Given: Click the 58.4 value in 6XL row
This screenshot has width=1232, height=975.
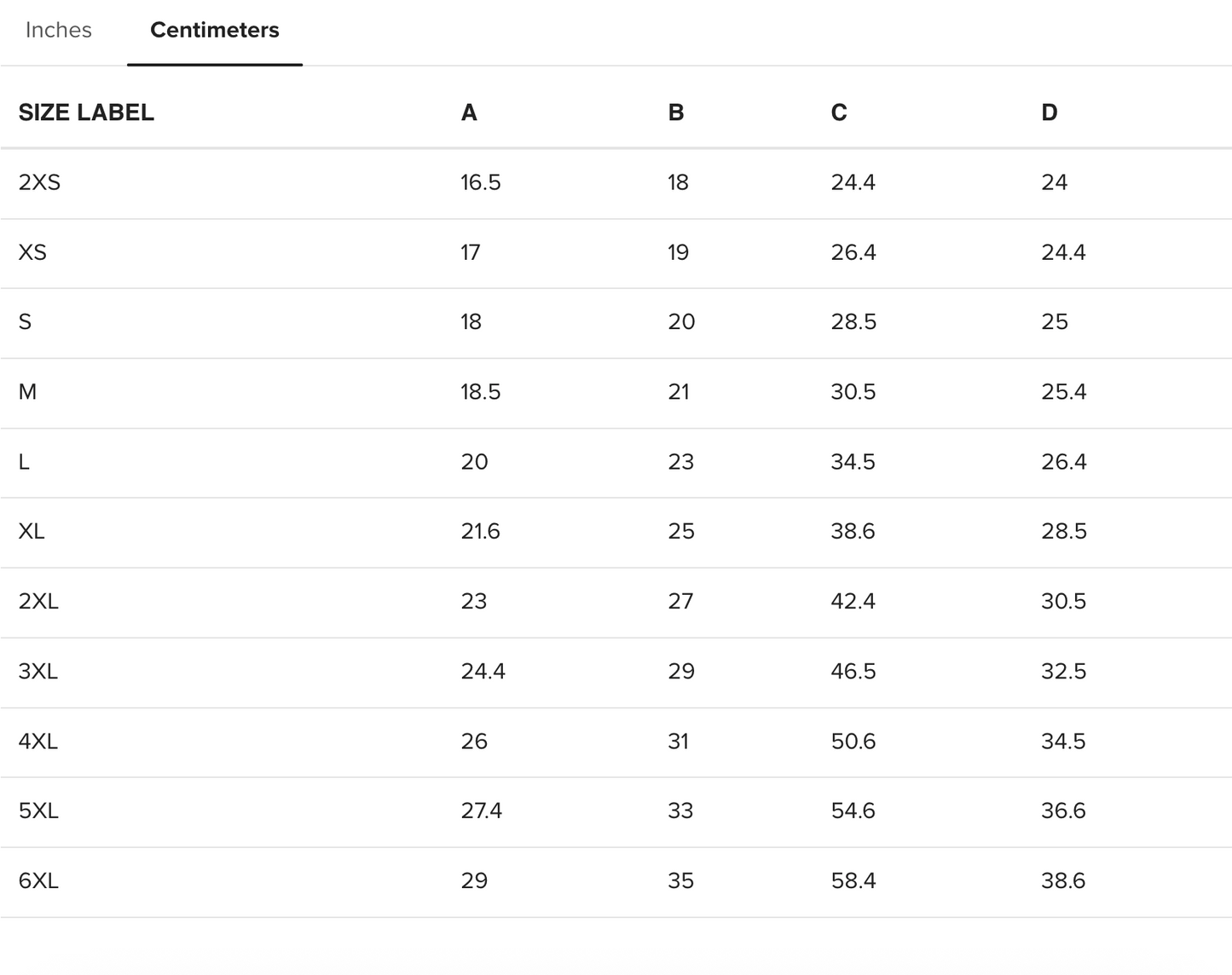Looking at the screenshot, I should click(x=853, y=880).
